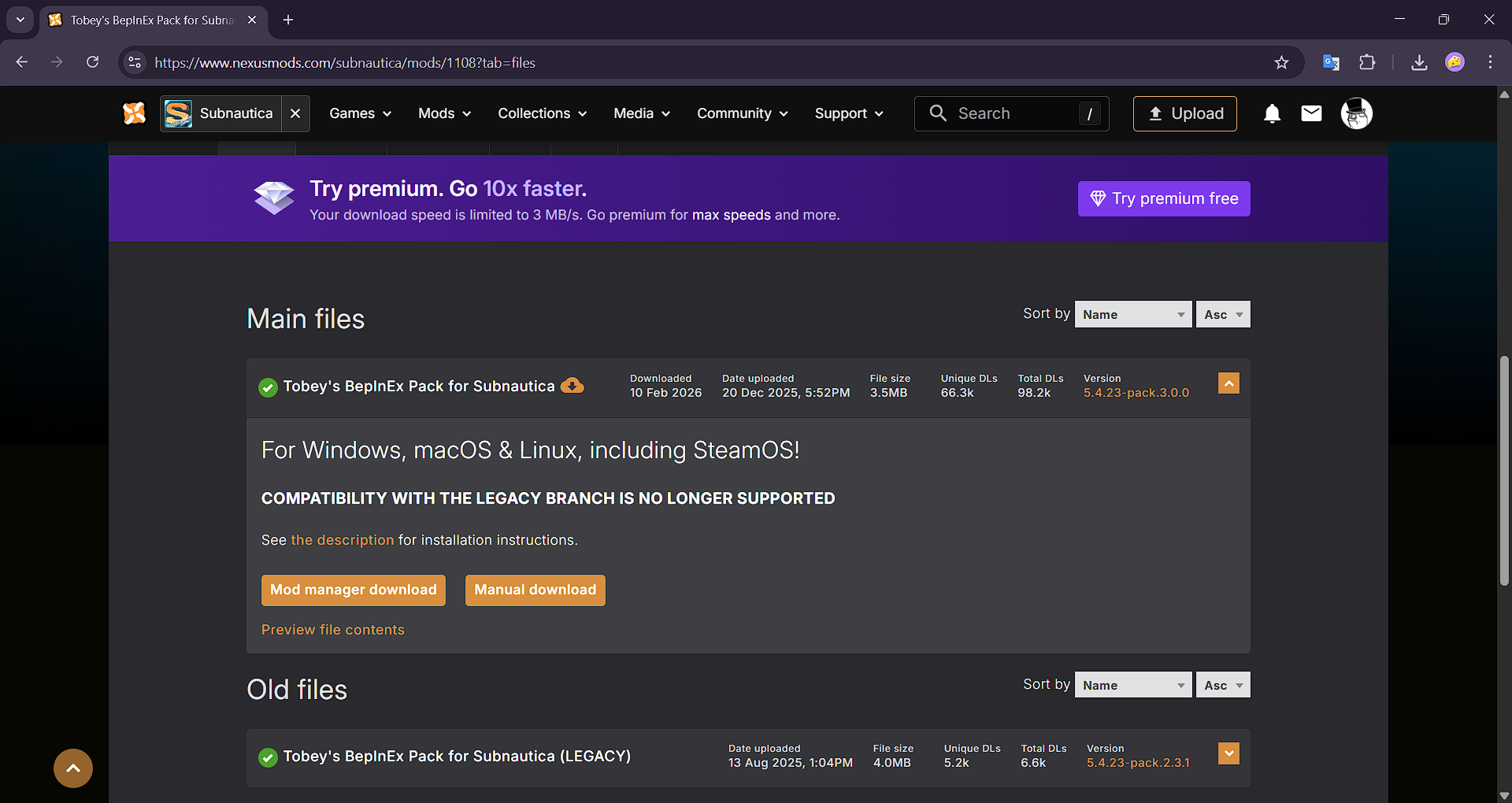Image resolution: width=1512 pixels, height=803 pixels.
Task: Open the Chrome three-dot menu
Action: 1490,62
